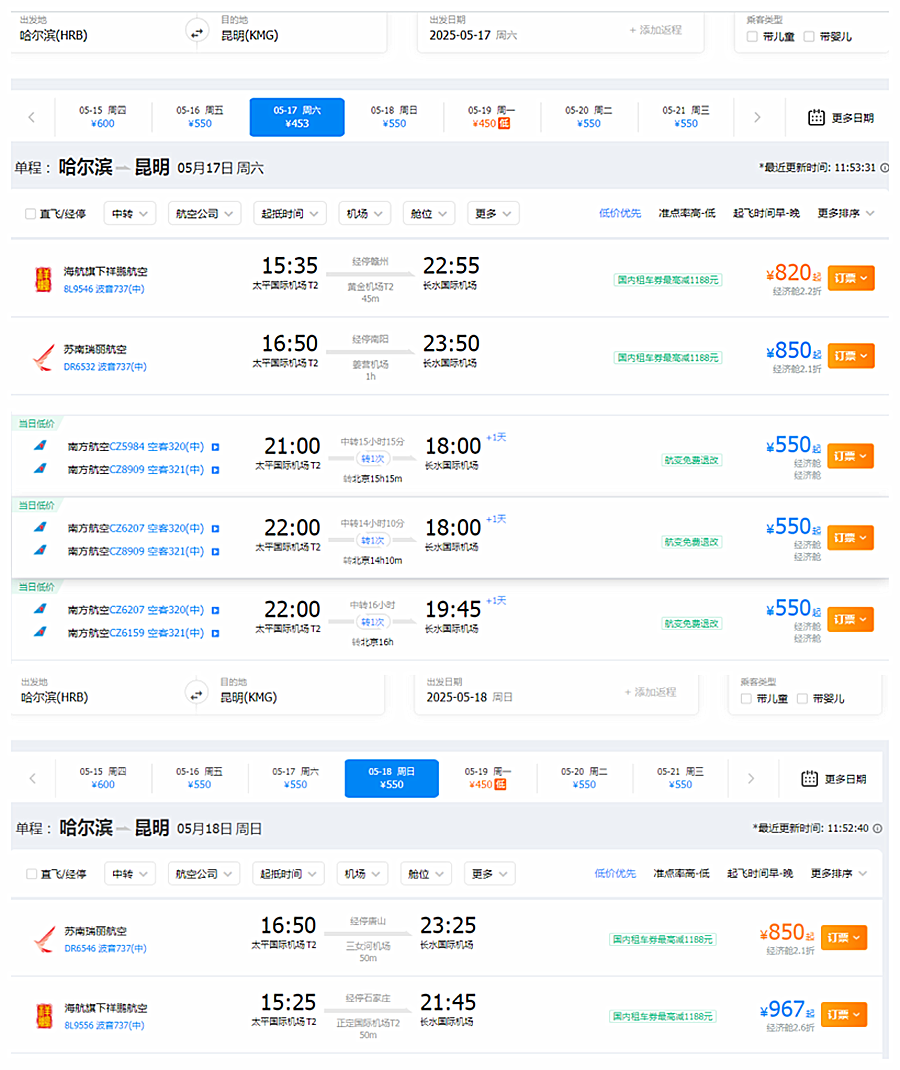Image resolution: width=900 pixels, height=1070 pixels.
Task: Click the previous dates arrow in the 05-17 date bar
Action: point(32,117)
